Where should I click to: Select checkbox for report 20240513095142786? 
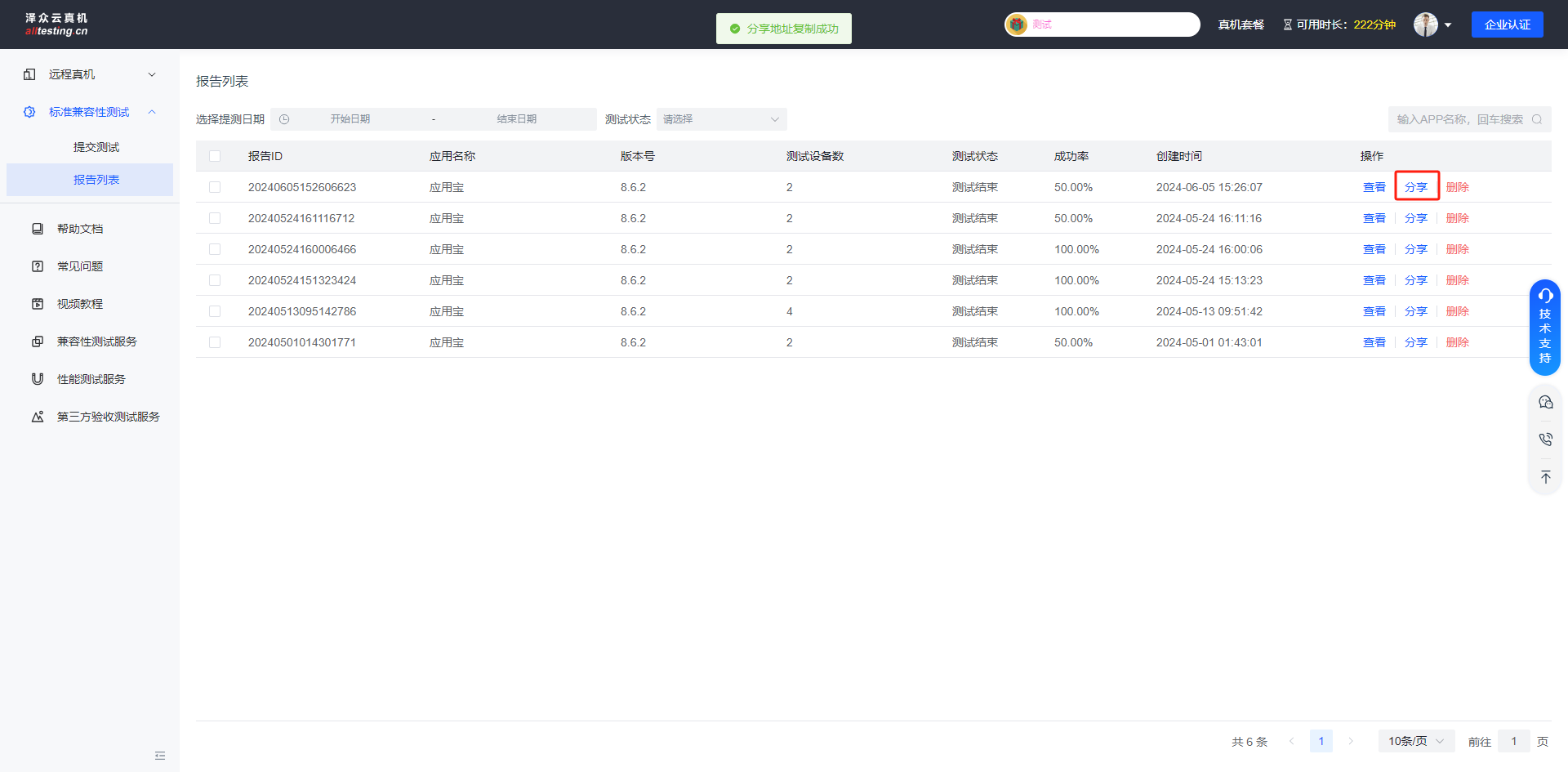[215, 311]
